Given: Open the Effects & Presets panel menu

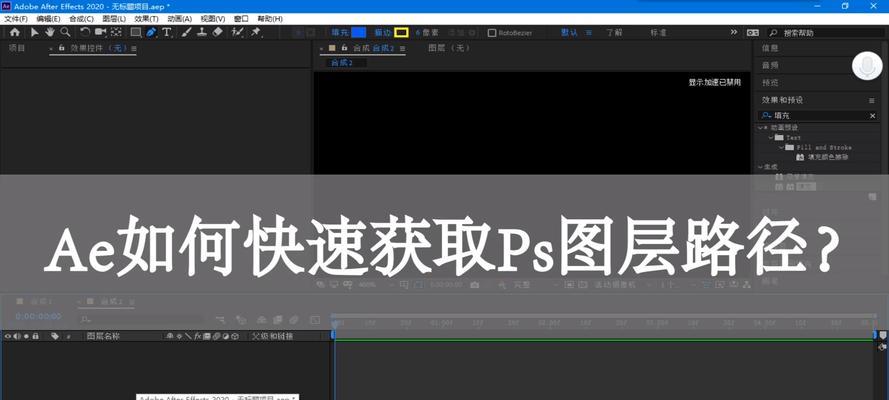Looking at the screenshot, I should [x=872, y=100].
